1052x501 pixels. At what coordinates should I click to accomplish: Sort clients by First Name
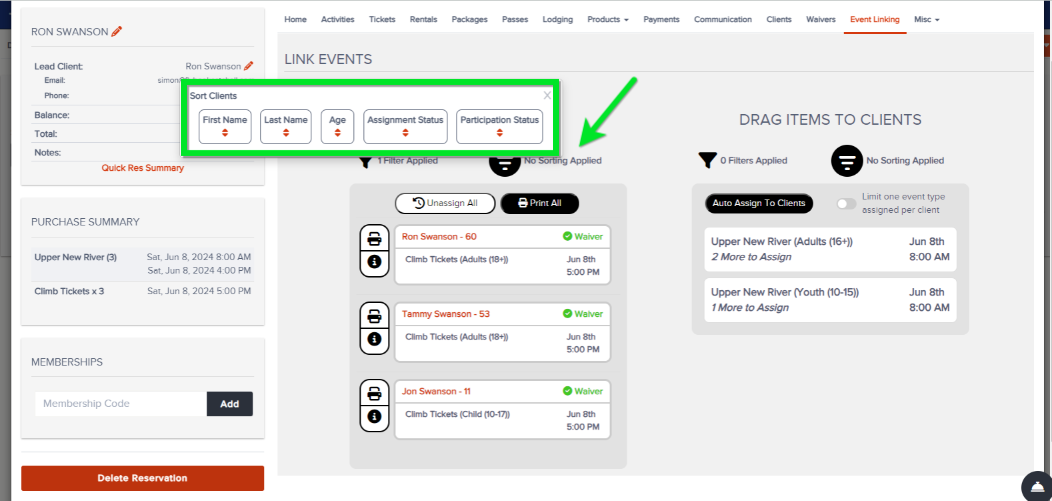225,126
